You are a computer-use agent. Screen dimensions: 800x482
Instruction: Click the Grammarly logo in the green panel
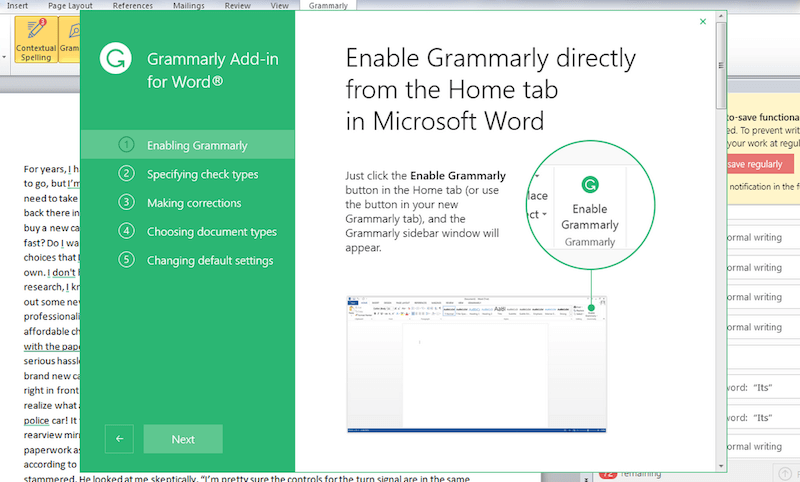point(116,59)
